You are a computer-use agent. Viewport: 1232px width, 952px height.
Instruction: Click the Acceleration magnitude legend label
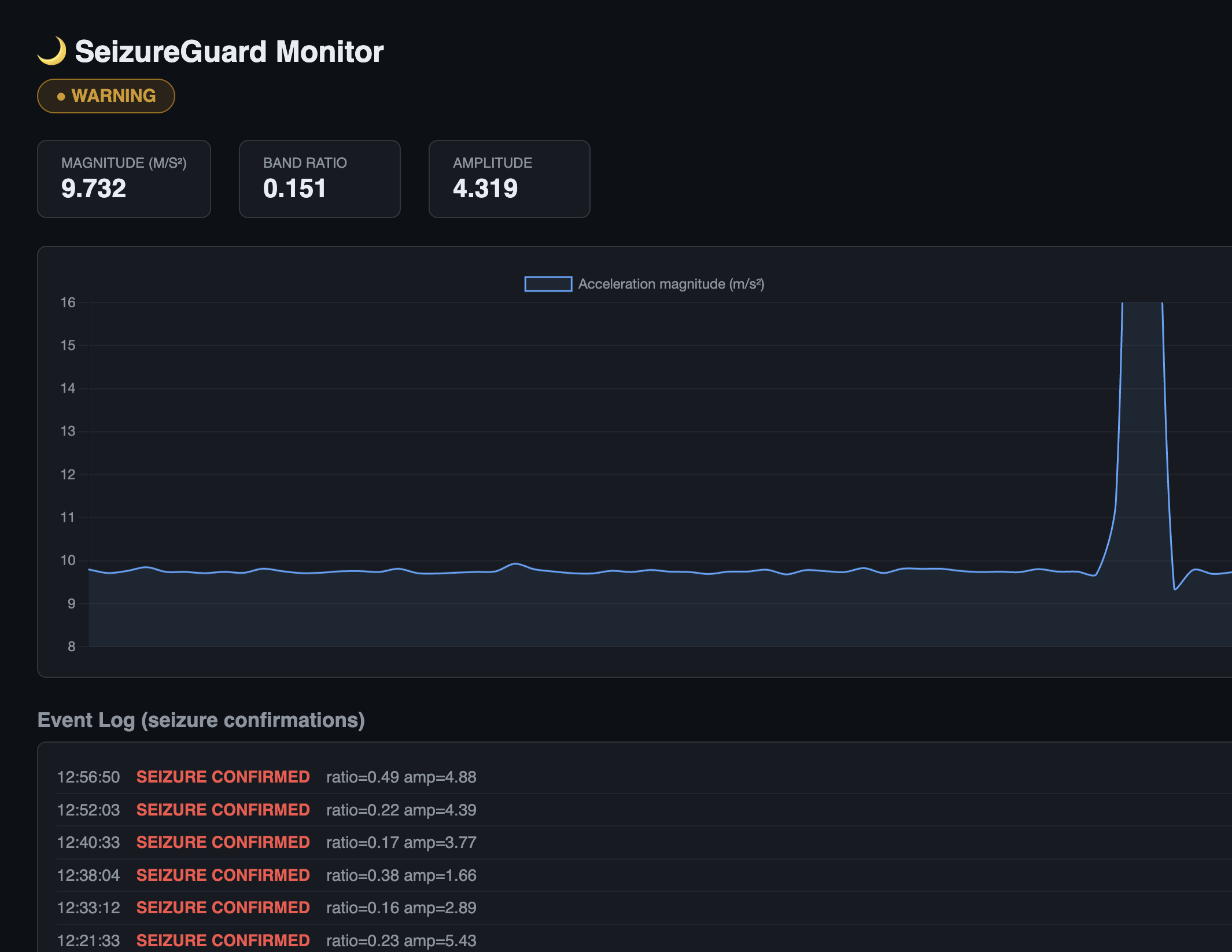[671, 284]
